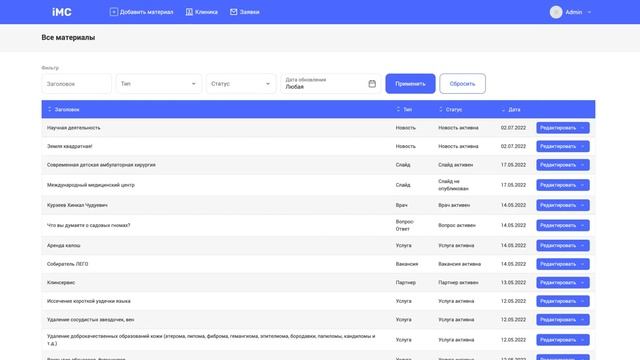Click the Вакансия type cell
The height and width of the screenshot is (360, 640).
407,264
